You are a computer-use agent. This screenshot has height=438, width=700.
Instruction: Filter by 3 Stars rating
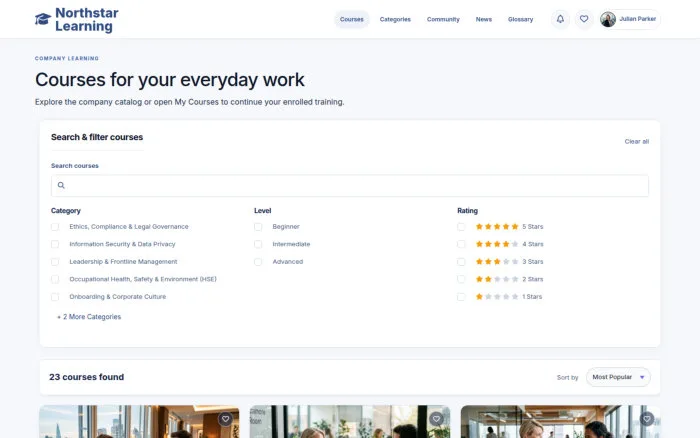(461, 262)
